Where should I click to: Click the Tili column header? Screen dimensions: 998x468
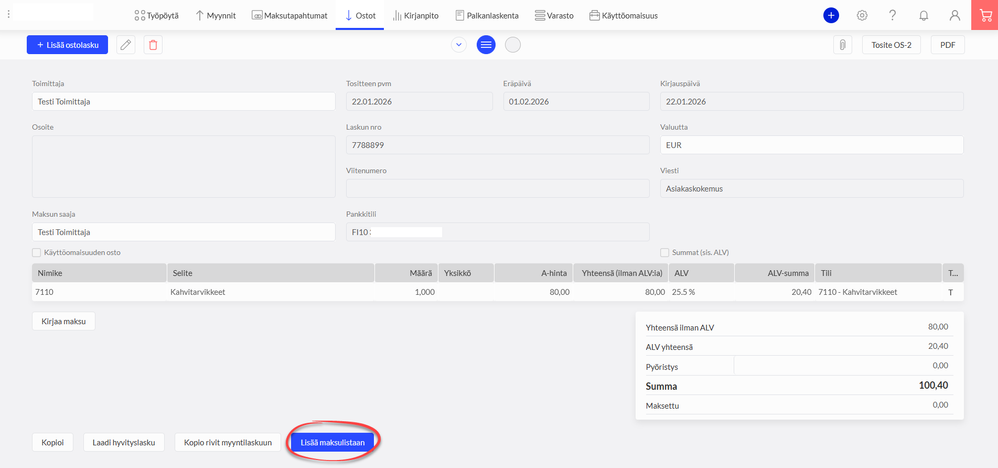tap(878, 273)
